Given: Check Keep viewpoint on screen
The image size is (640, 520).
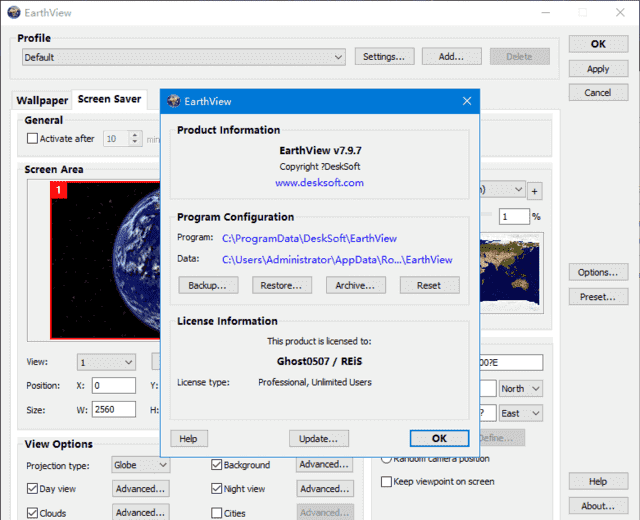Looking at the screenshot, I should coord(386,481).
